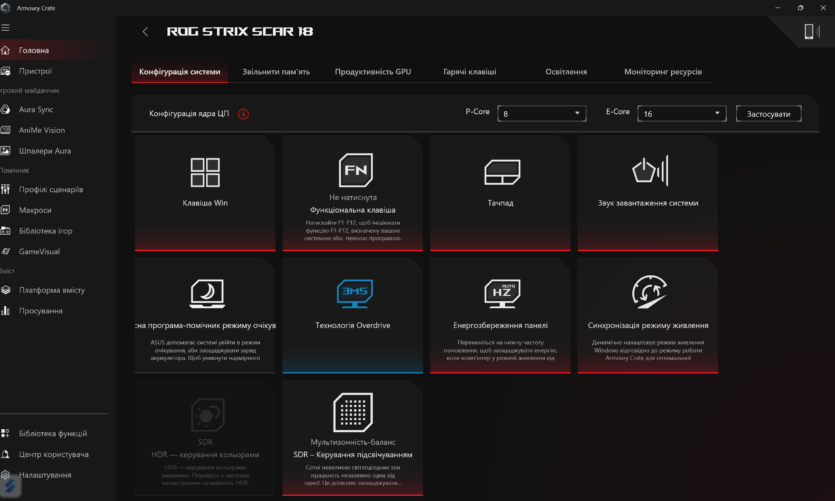Toggle Звук завантаження системи tile
This screenshot has width=835, height=501.
648,193
